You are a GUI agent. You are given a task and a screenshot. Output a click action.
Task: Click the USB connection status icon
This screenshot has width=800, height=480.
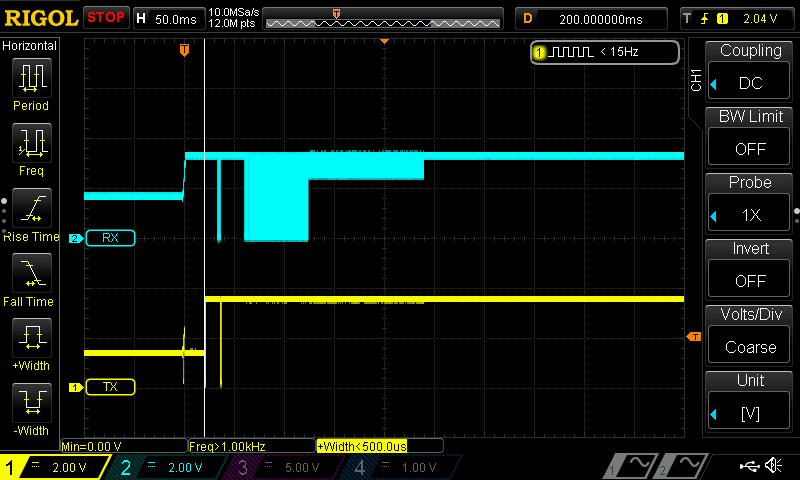coord(749,465)
